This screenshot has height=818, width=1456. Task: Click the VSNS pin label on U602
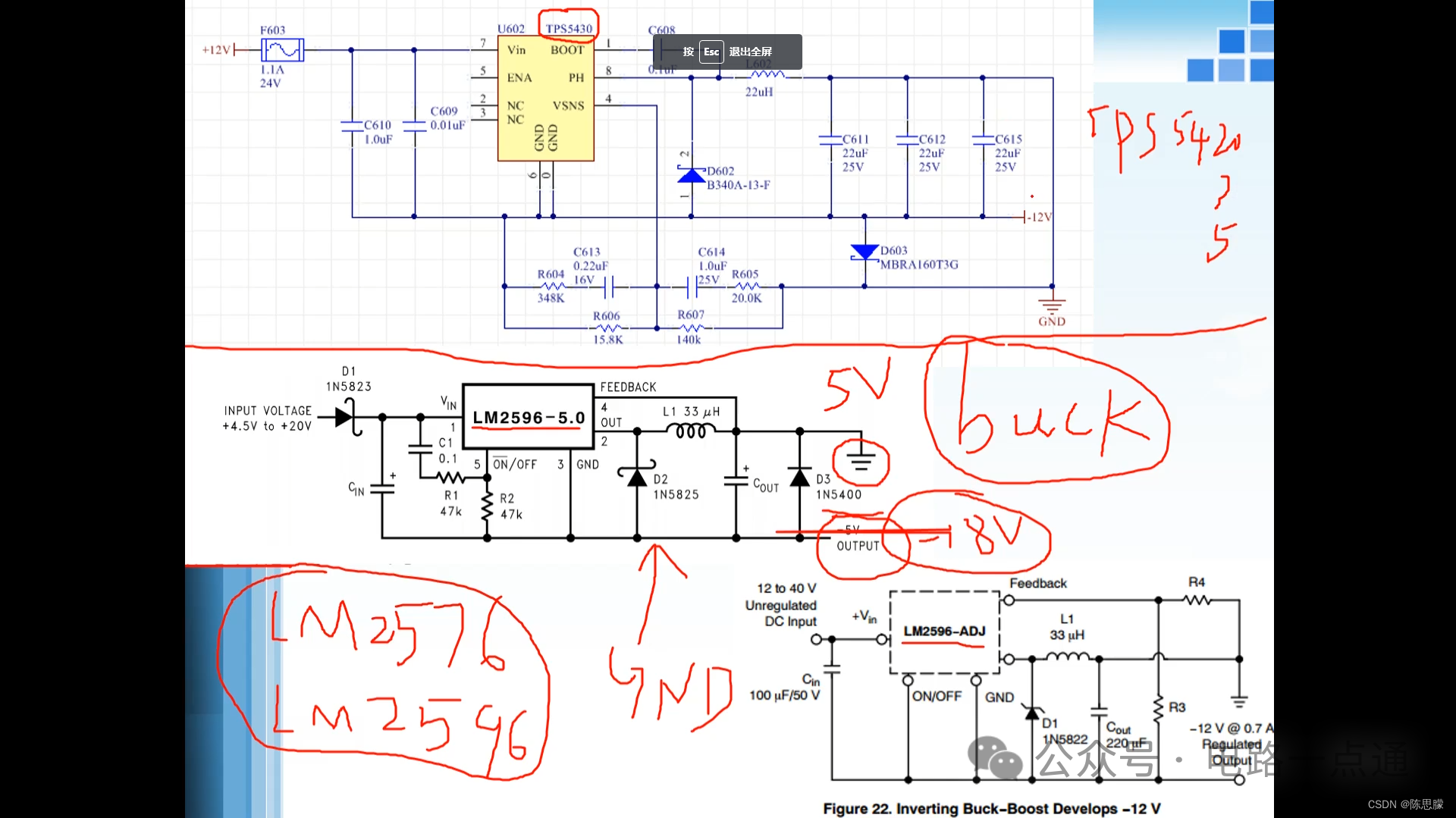click(568, 105)
